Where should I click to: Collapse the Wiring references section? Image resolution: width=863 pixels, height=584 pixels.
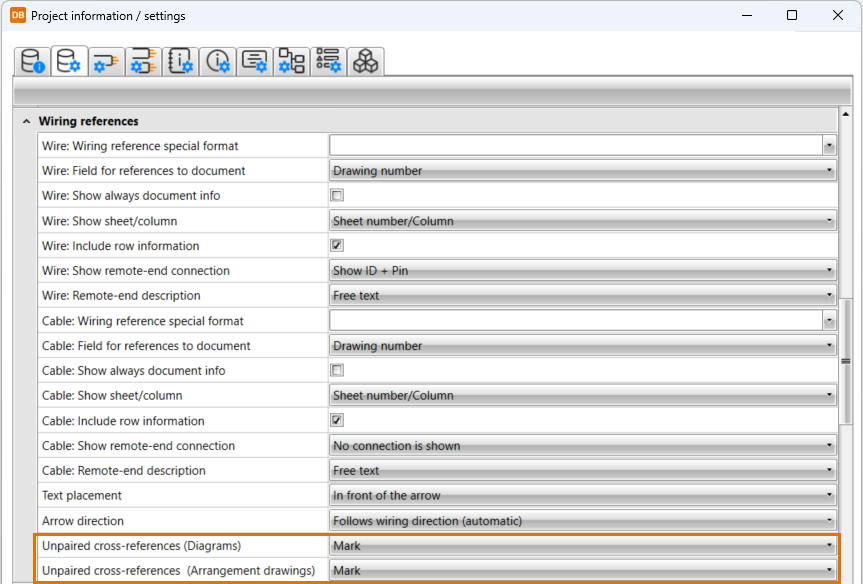tap(26, 121)
